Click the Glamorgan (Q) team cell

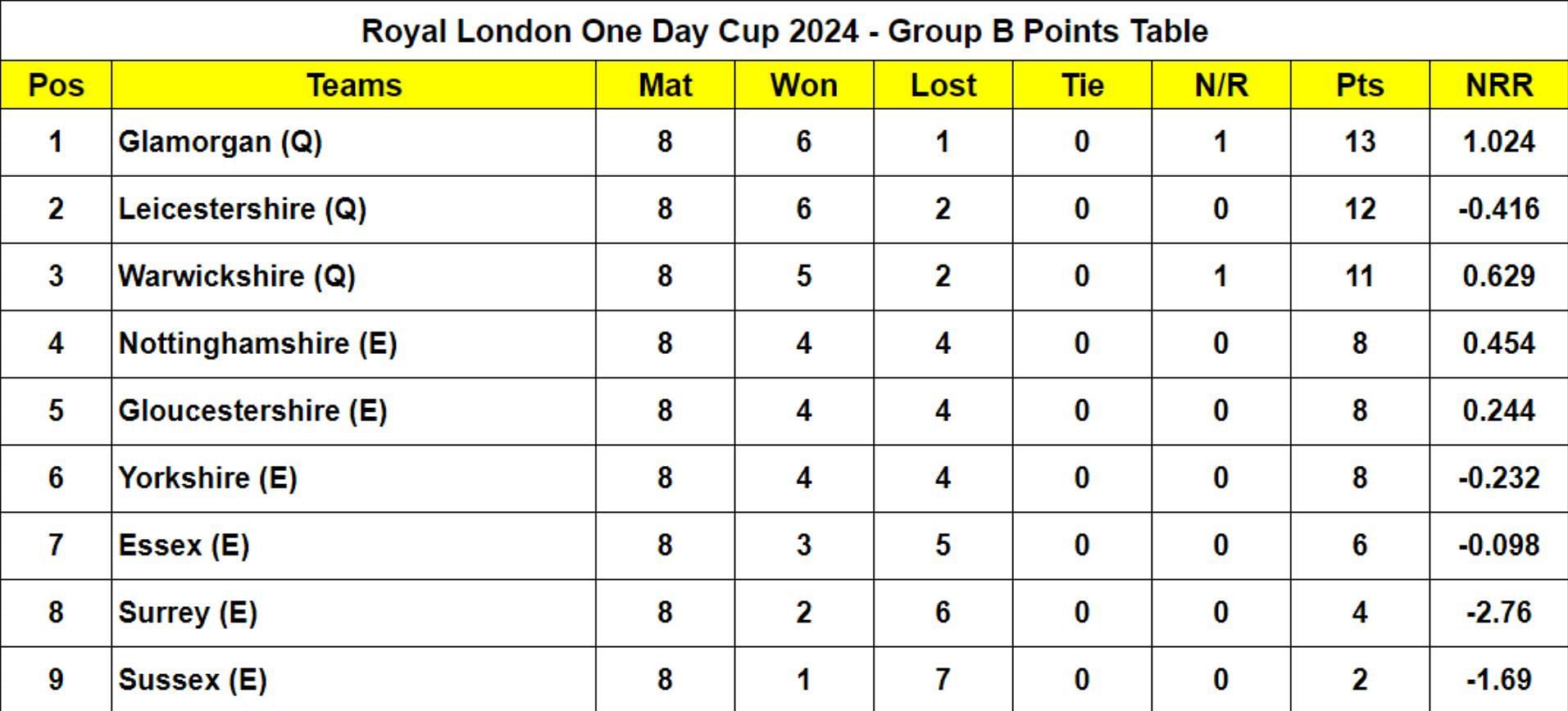click(x=354, y=143)
